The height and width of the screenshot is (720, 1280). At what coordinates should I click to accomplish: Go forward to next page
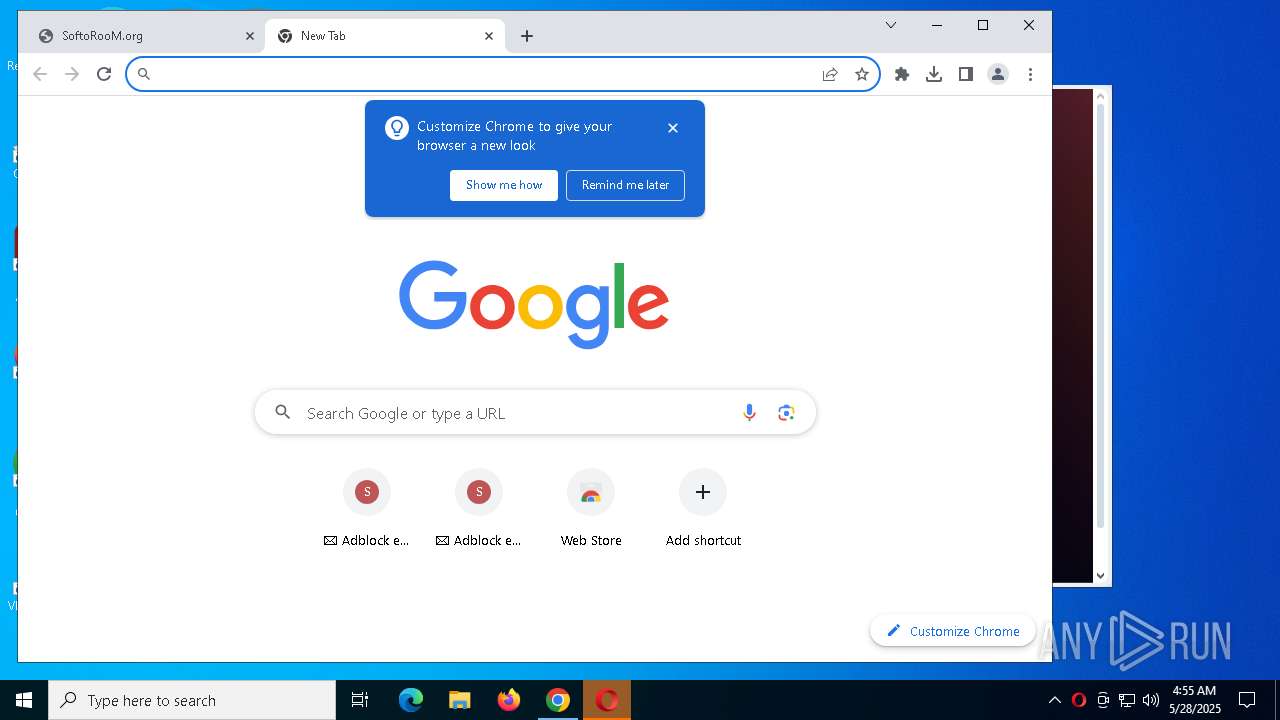point(72,74)
